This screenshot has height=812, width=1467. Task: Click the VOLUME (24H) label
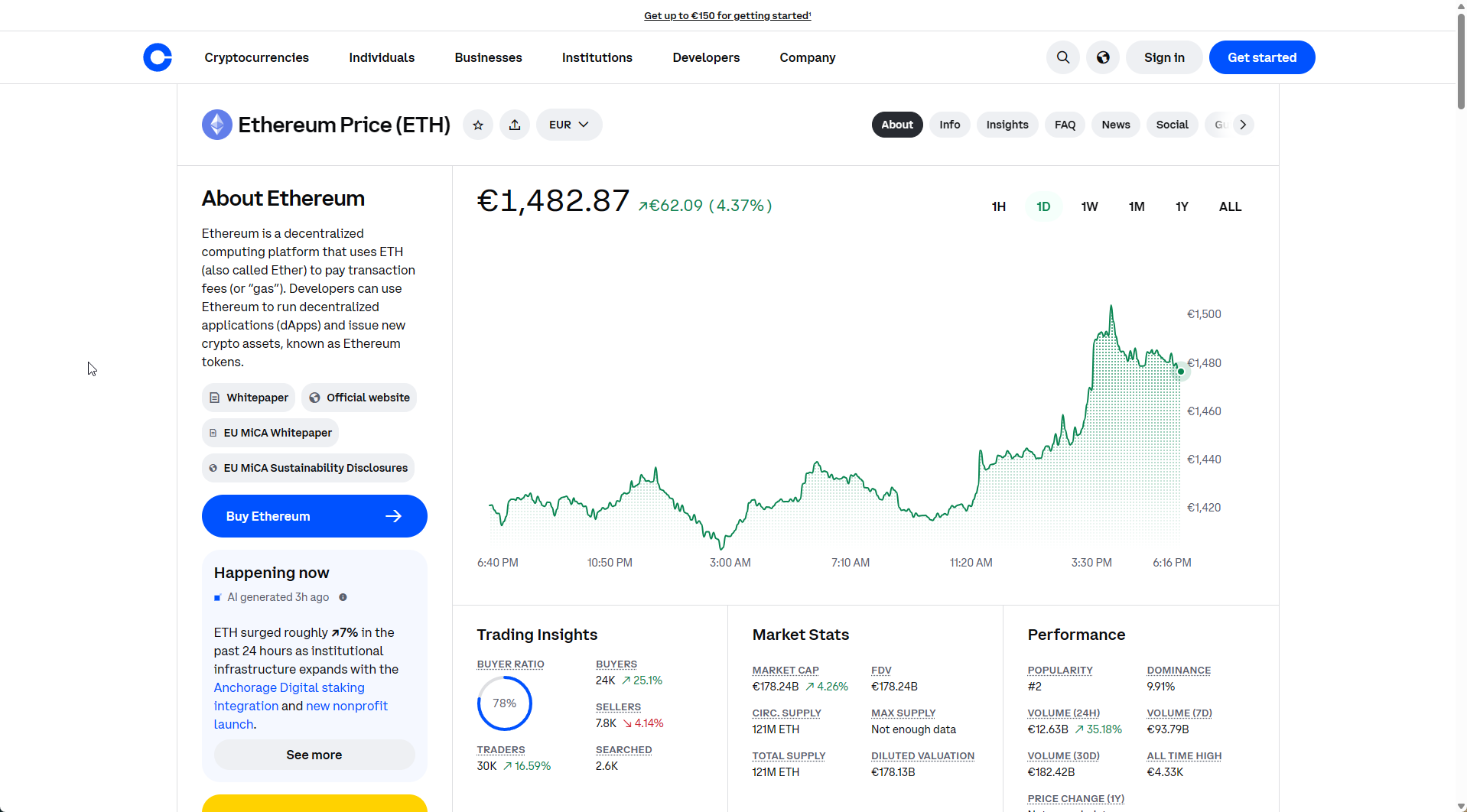tap(1063, 713)
